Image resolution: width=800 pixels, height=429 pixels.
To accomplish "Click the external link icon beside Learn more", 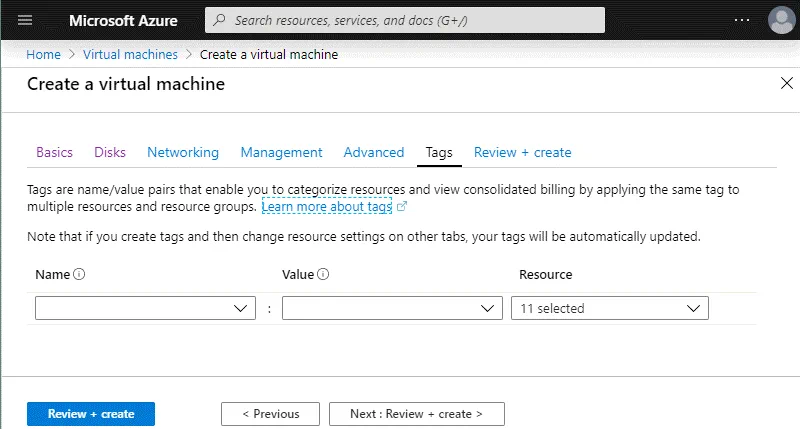I will pyautogui.click(x=402, y=207).
